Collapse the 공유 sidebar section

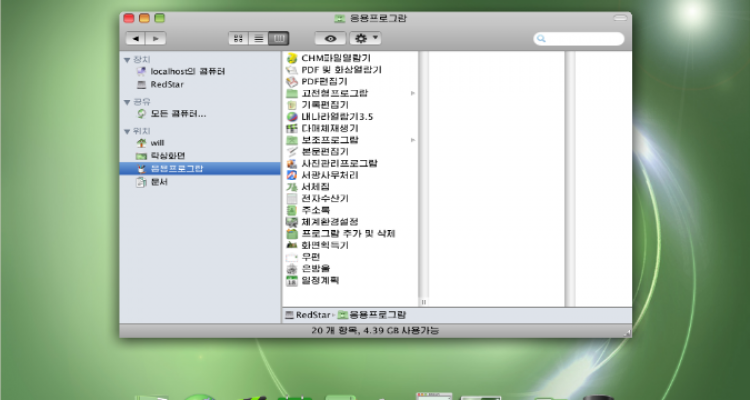(127, 102)
